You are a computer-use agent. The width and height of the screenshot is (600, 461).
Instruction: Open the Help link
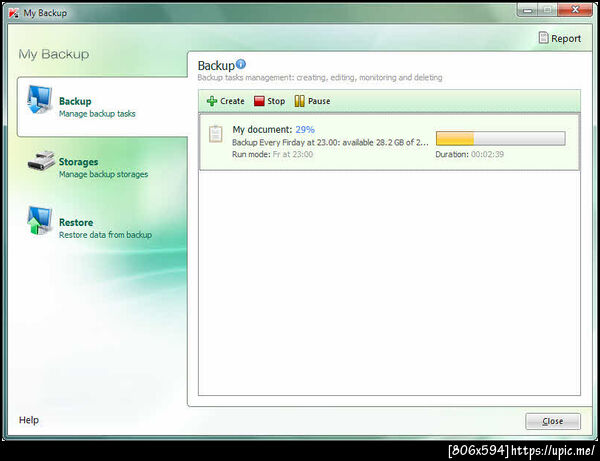coord(29,420)
